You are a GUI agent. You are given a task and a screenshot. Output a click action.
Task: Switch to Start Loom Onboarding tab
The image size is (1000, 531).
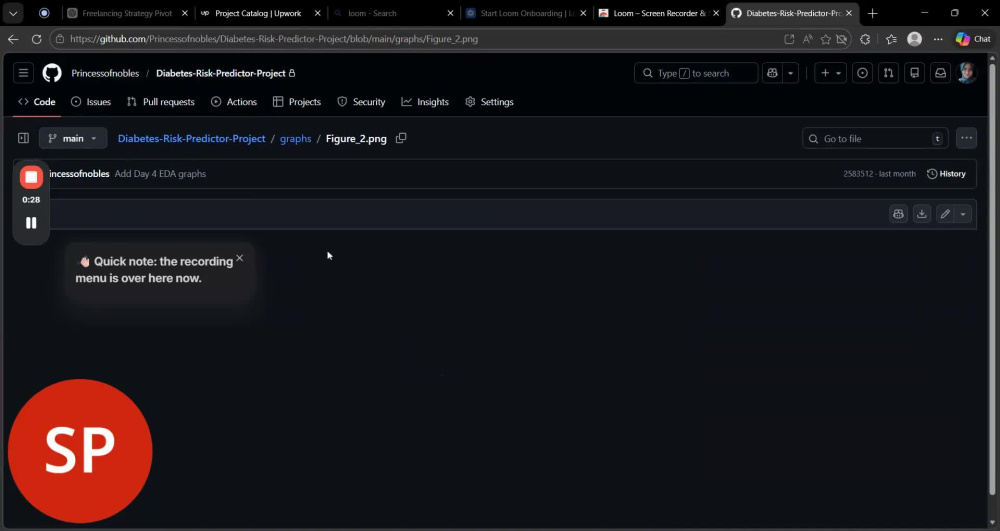point(524,13)
